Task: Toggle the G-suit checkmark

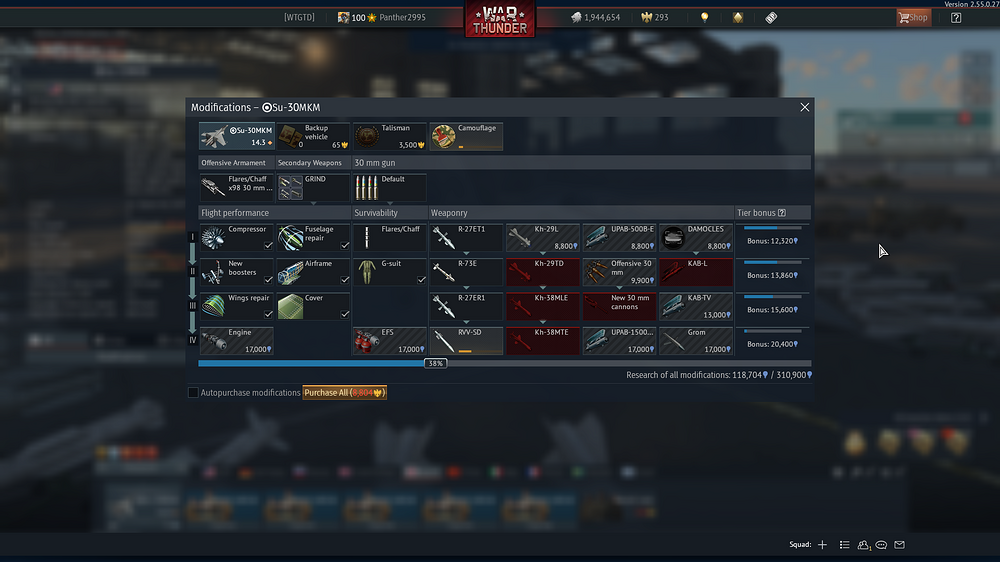Action: 422,280
